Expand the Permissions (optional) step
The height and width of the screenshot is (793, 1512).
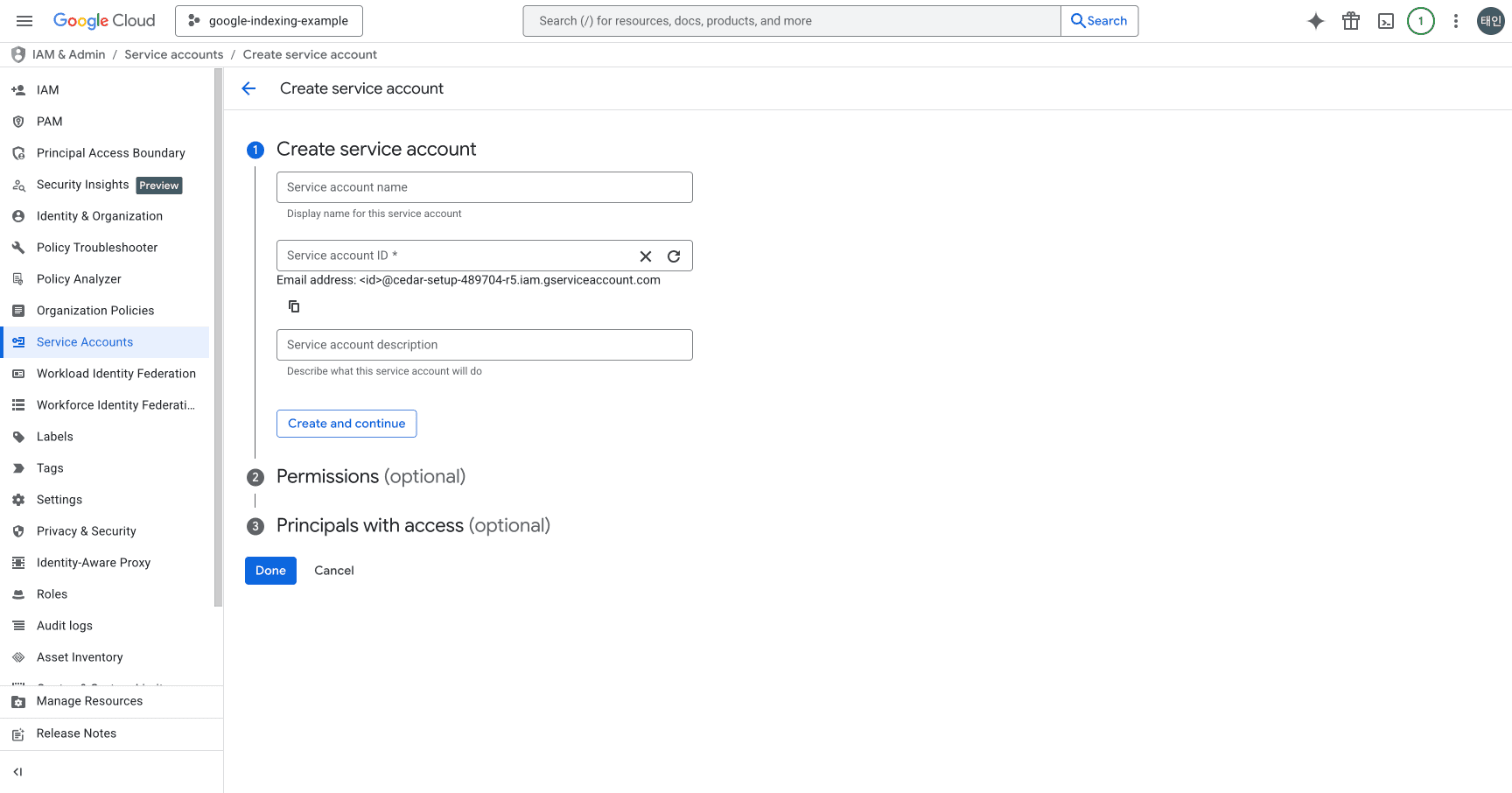371,476
